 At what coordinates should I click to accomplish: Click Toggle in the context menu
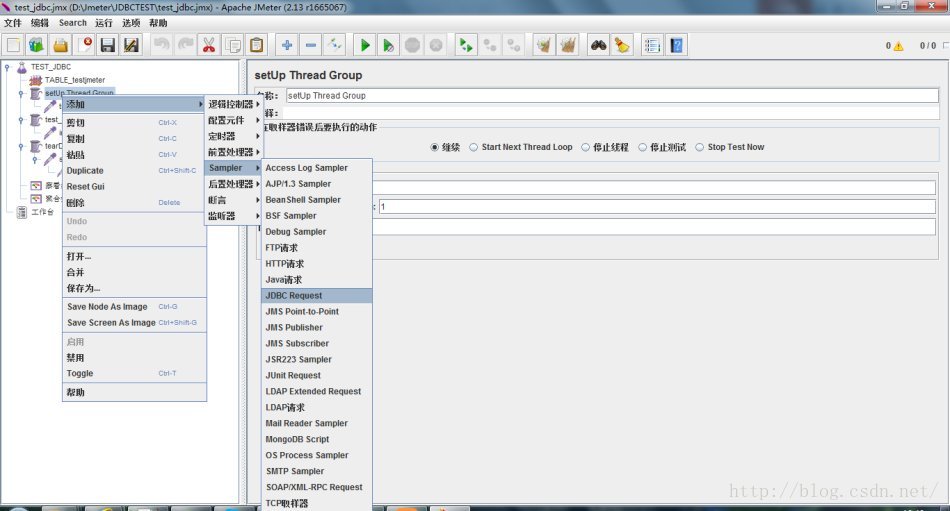tap(134, 373)
